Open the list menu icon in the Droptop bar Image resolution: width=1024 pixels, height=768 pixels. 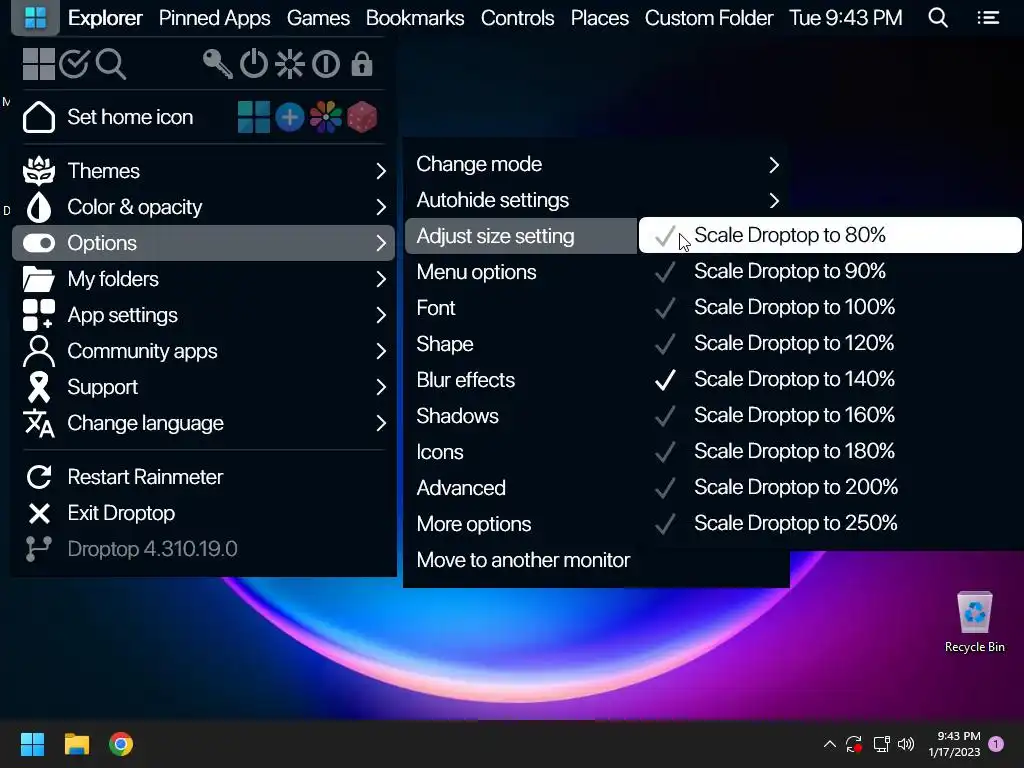coord(988,18)
